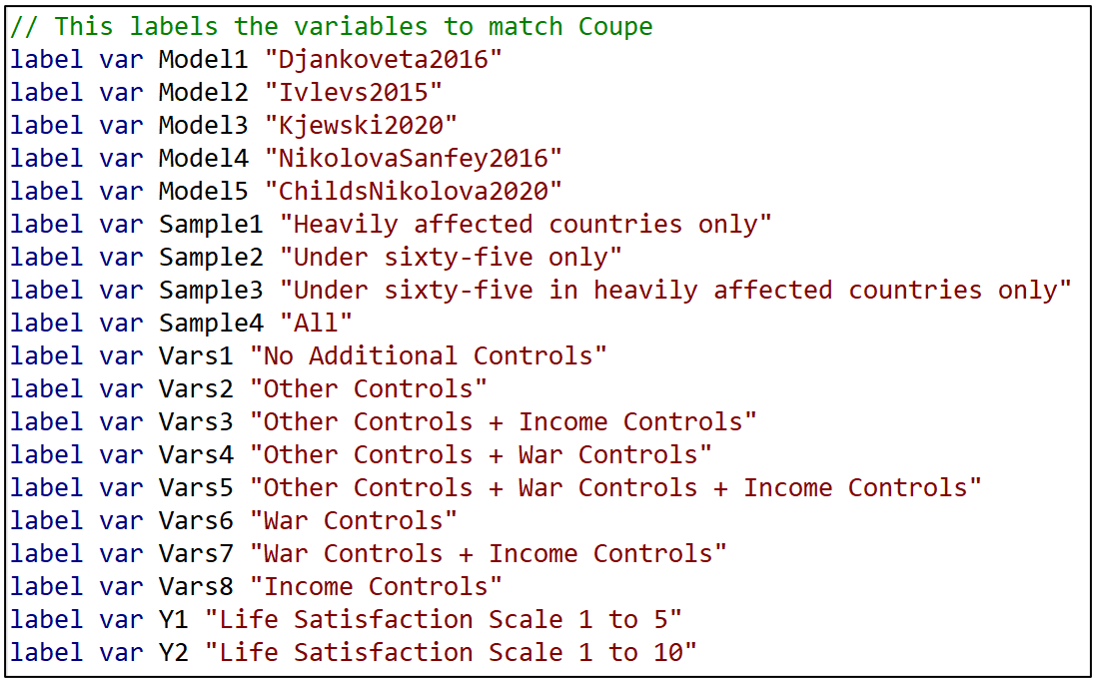Click the Sample3 variable name
The image size is (1094, 680).
click(210, 290)
